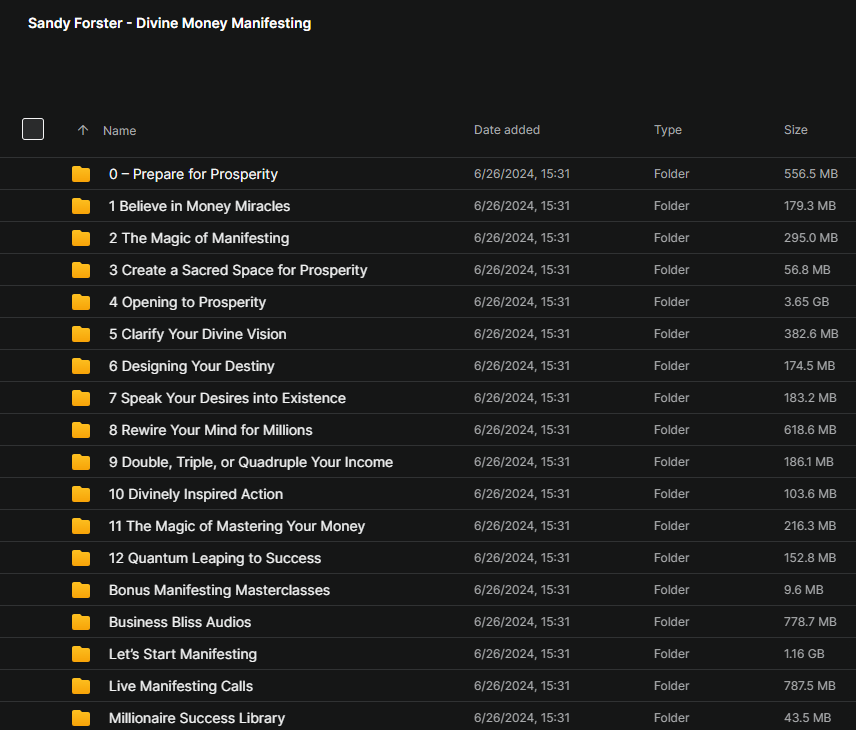Open 5 Clarify Your Divine Vision folder
856x730 pixels.
click(x=198, y=334)
